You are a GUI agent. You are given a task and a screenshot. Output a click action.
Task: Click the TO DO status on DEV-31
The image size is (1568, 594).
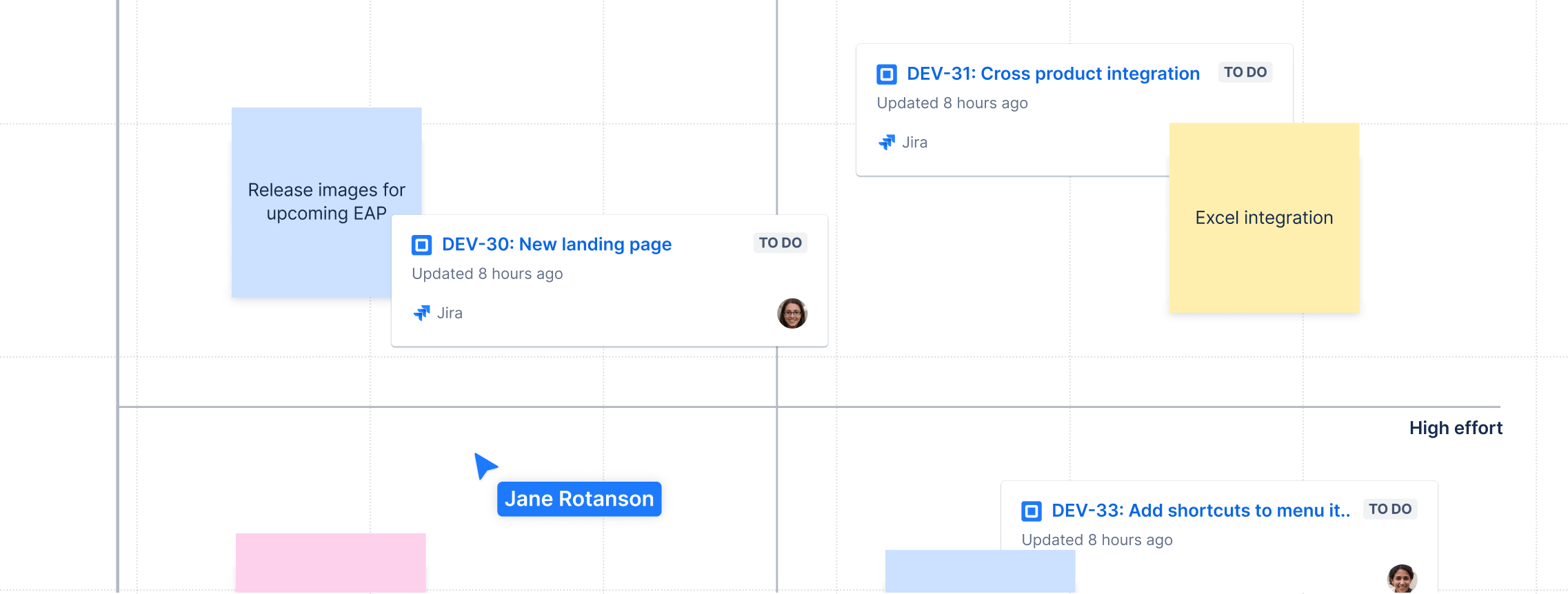[1245, 72]
